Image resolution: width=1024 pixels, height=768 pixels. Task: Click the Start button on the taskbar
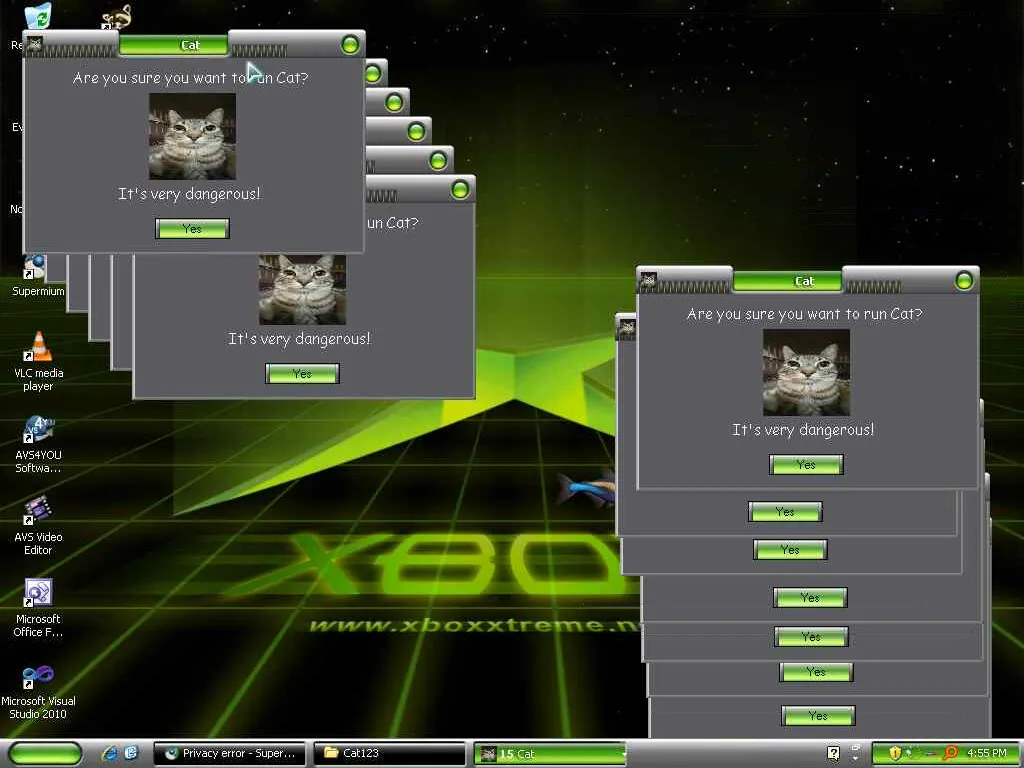click(45, 754)
